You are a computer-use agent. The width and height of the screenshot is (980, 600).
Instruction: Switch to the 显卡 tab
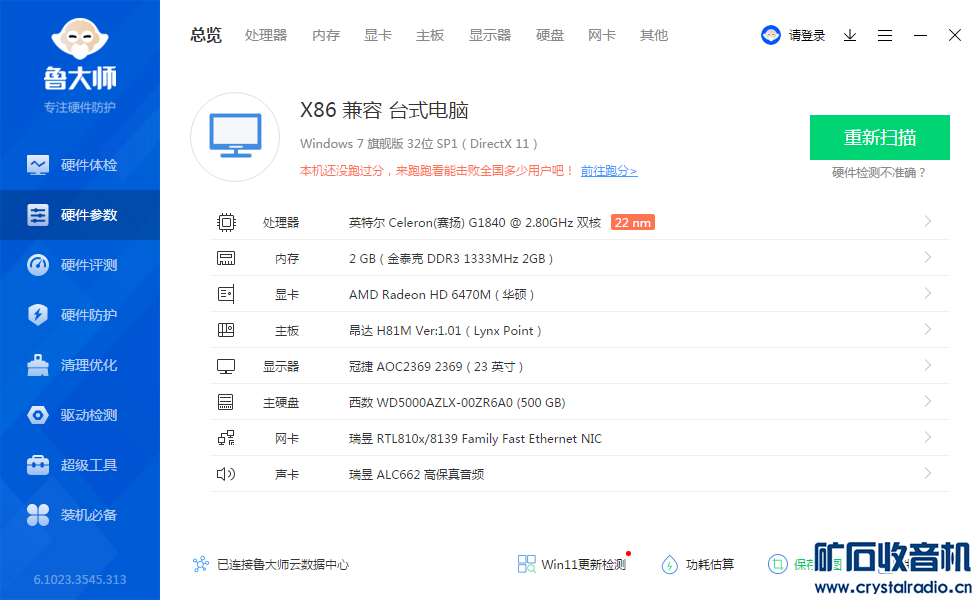[x=378, y=35]
